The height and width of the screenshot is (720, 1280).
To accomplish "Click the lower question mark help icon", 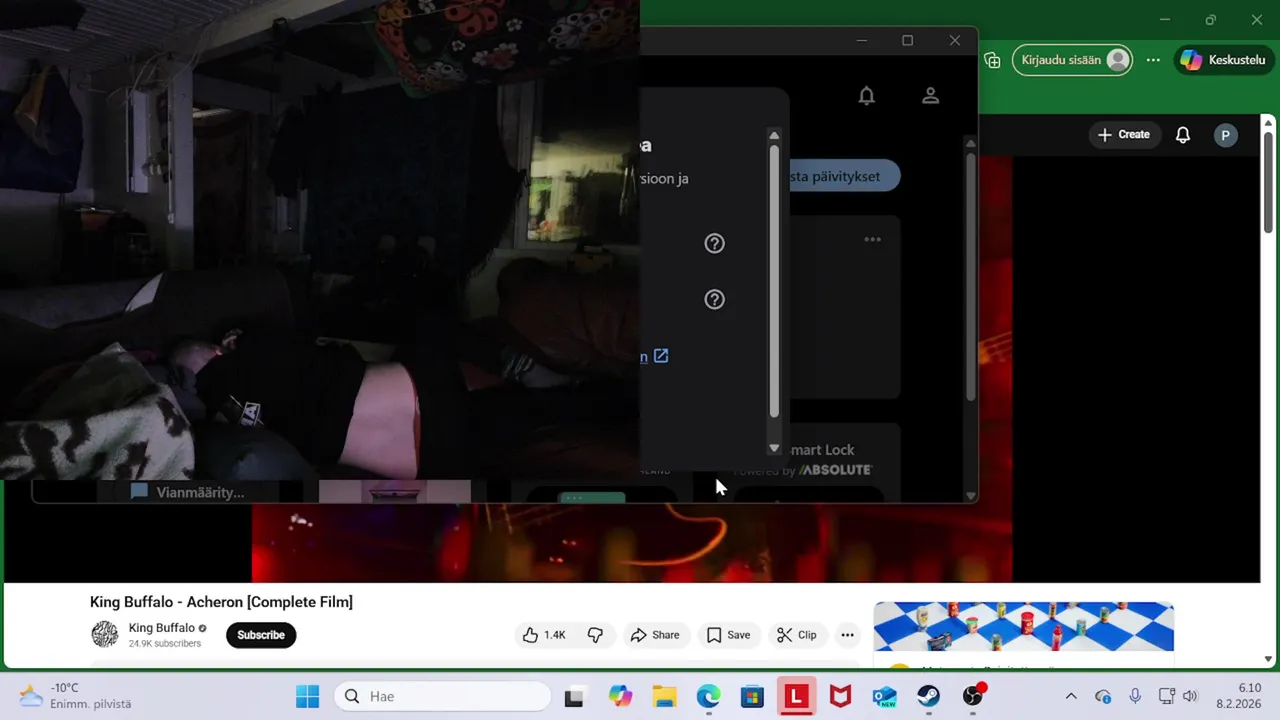I will tap(714, 299).
